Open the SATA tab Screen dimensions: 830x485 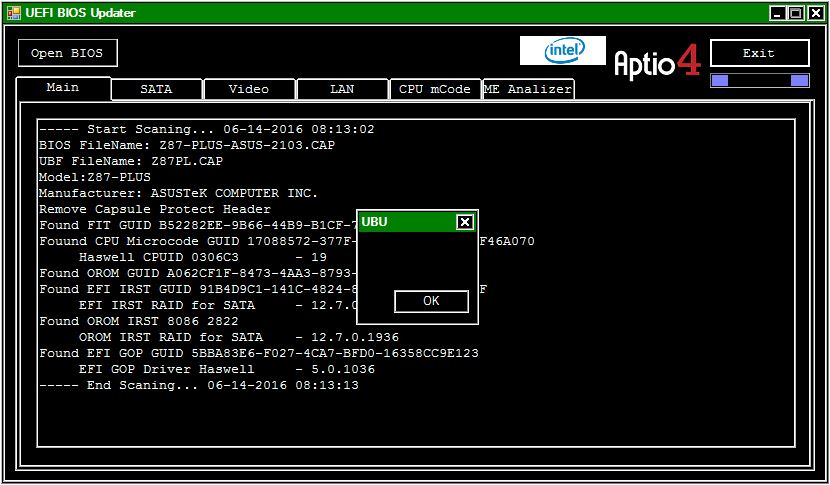[x=156, y=89]
